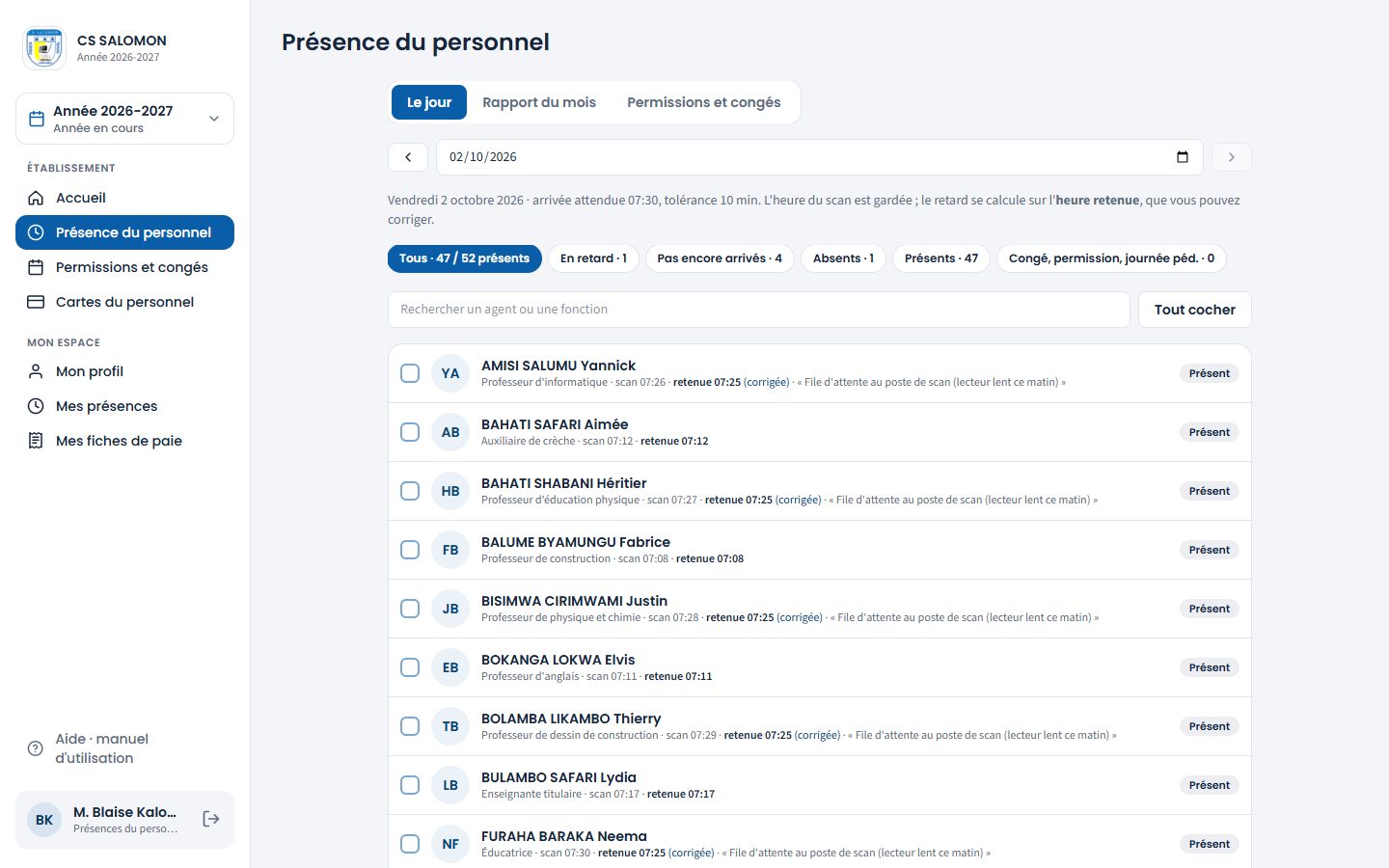
Task: Focus the Rechercher un agent ou une fonction field
Action: point(759,310)
